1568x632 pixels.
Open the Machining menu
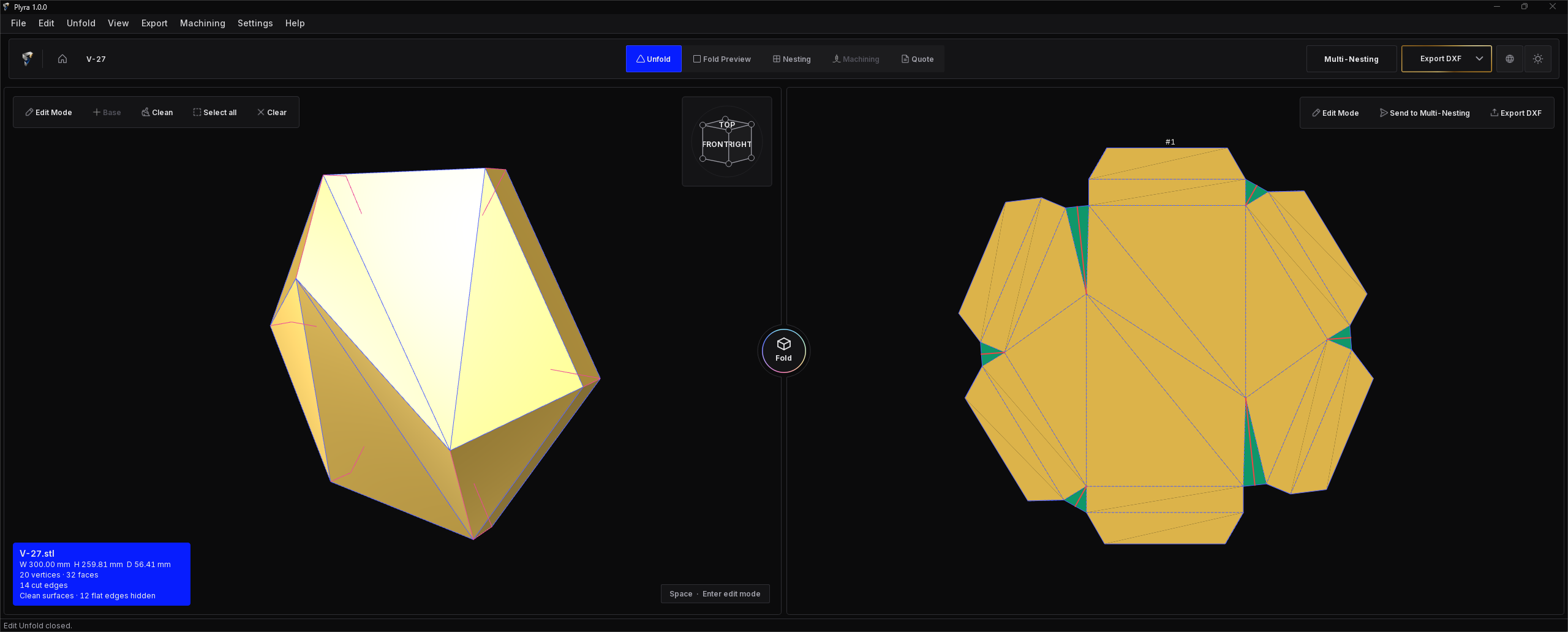(x=202, y=23)
